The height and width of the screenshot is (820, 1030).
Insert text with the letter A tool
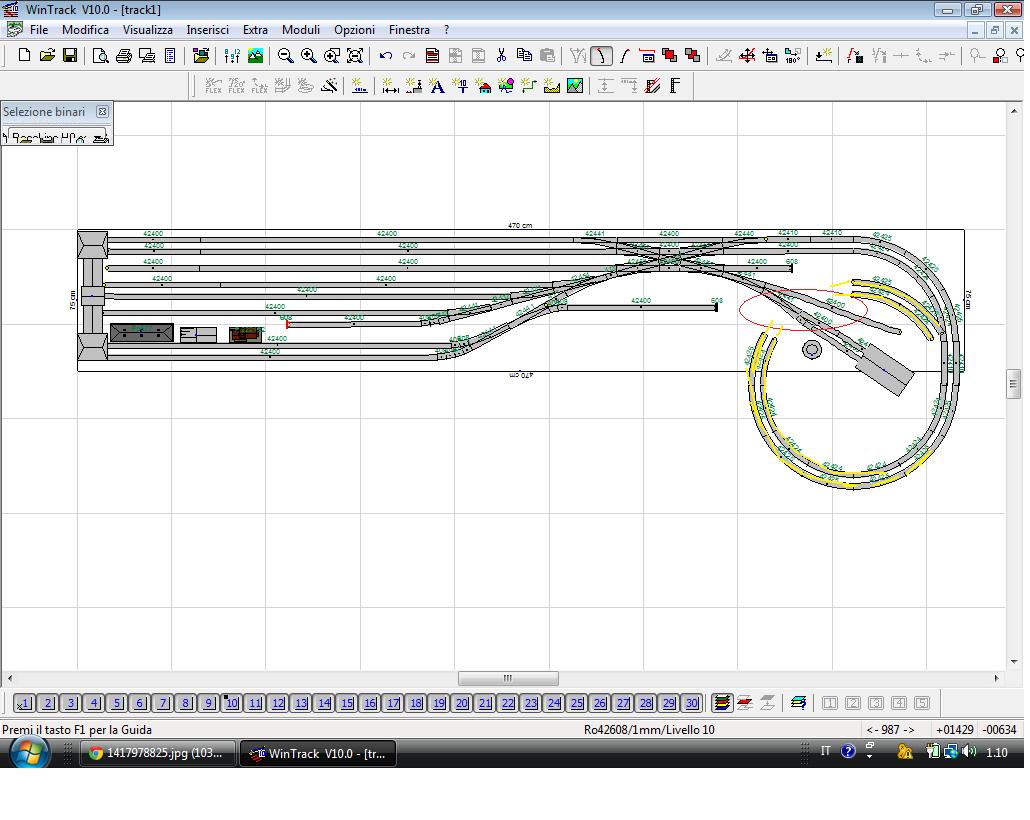tap(437, 86)
